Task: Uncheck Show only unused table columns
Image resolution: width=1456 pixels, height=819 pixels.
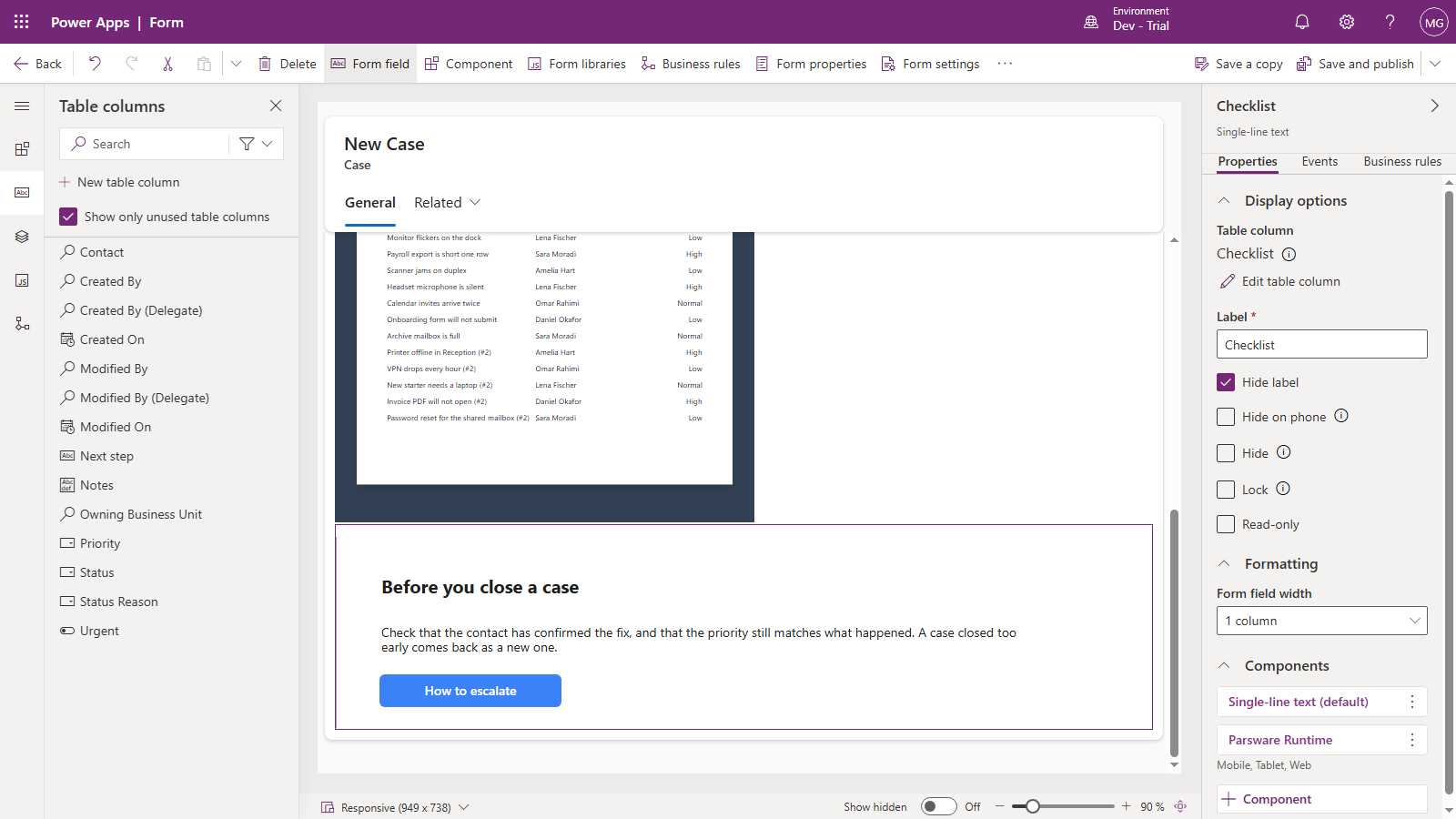Action: click(68, 217)
